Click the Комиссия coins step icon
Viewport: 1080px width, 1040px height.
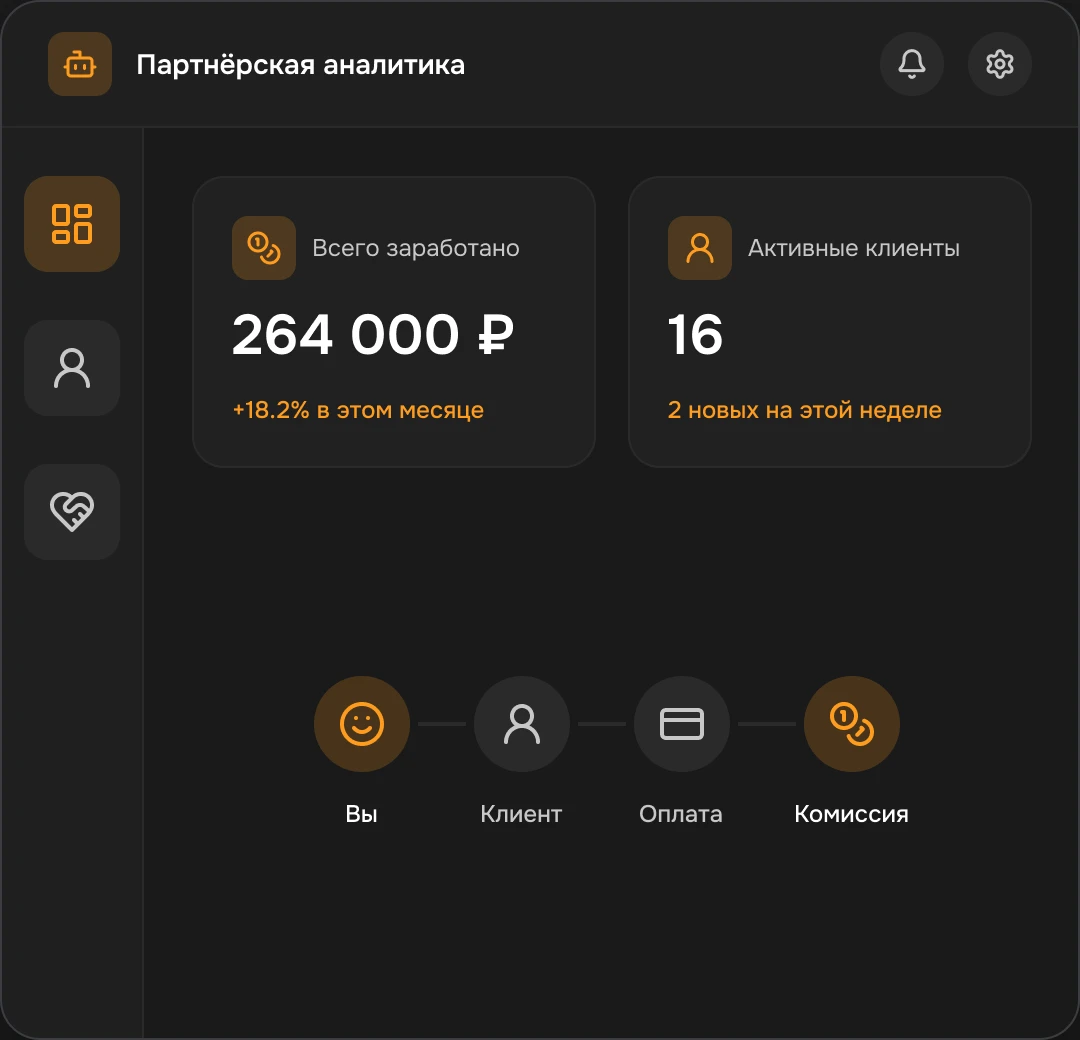click(852, 724)
